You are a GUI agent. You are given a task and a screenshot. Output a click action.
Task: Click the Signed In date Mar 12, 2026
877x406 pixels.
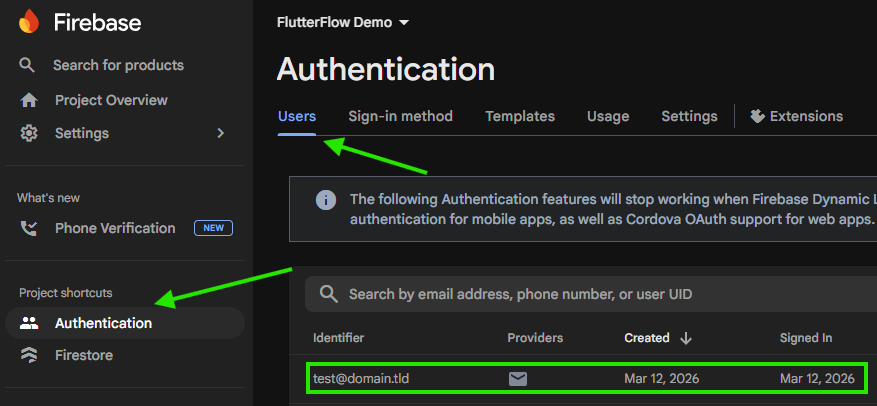[817, 379]
